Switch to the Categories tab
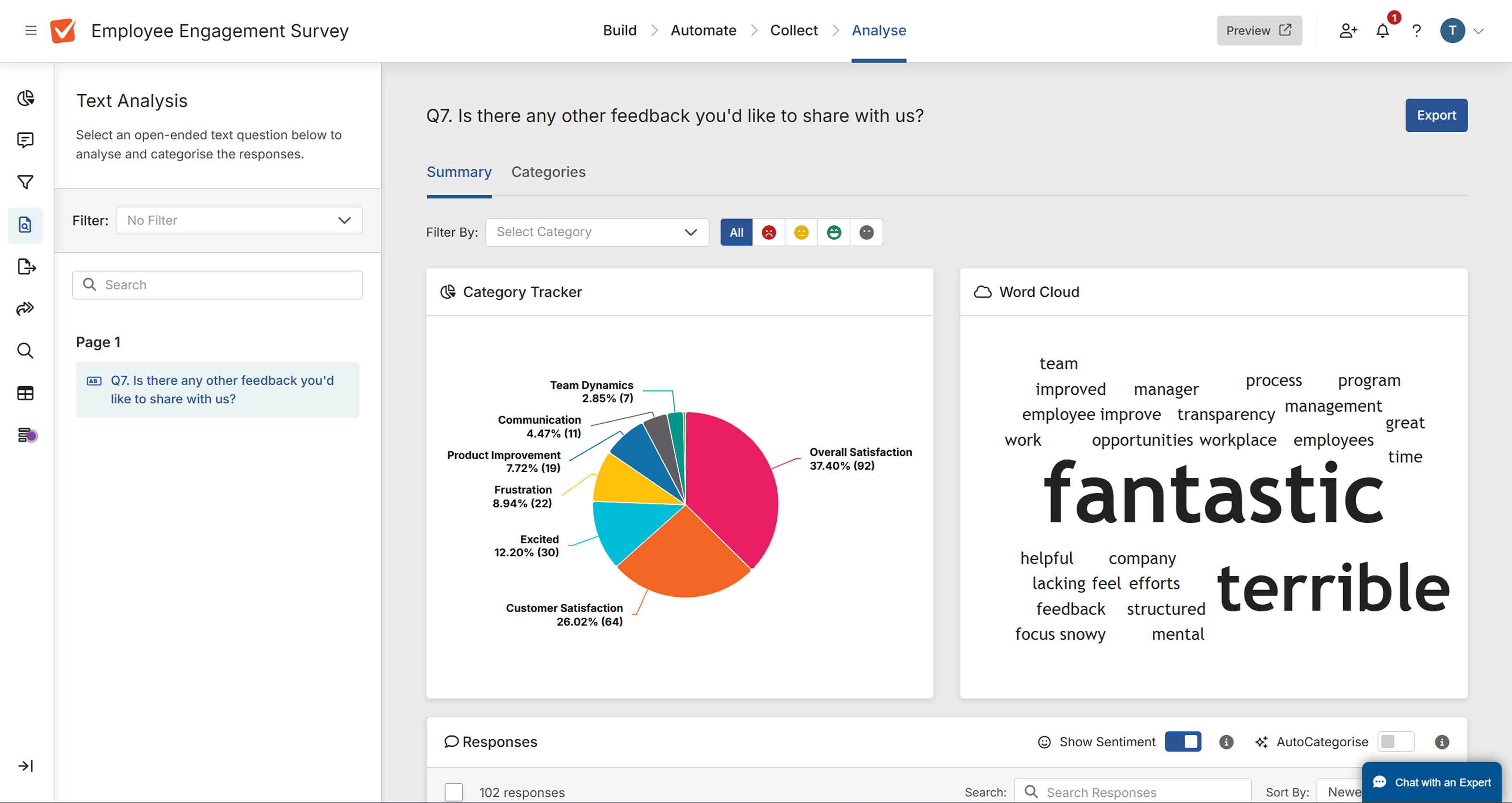Image resolution: width=1512 pixels, height=803 pixels. click(548, 172)
